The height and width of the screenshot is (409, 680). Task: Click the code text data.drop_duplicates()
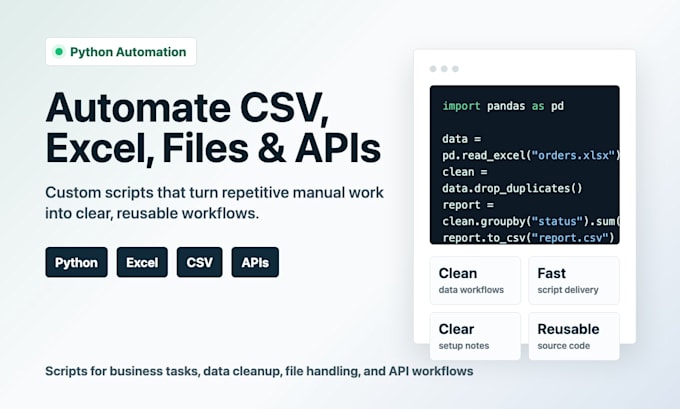click(512, 188)
